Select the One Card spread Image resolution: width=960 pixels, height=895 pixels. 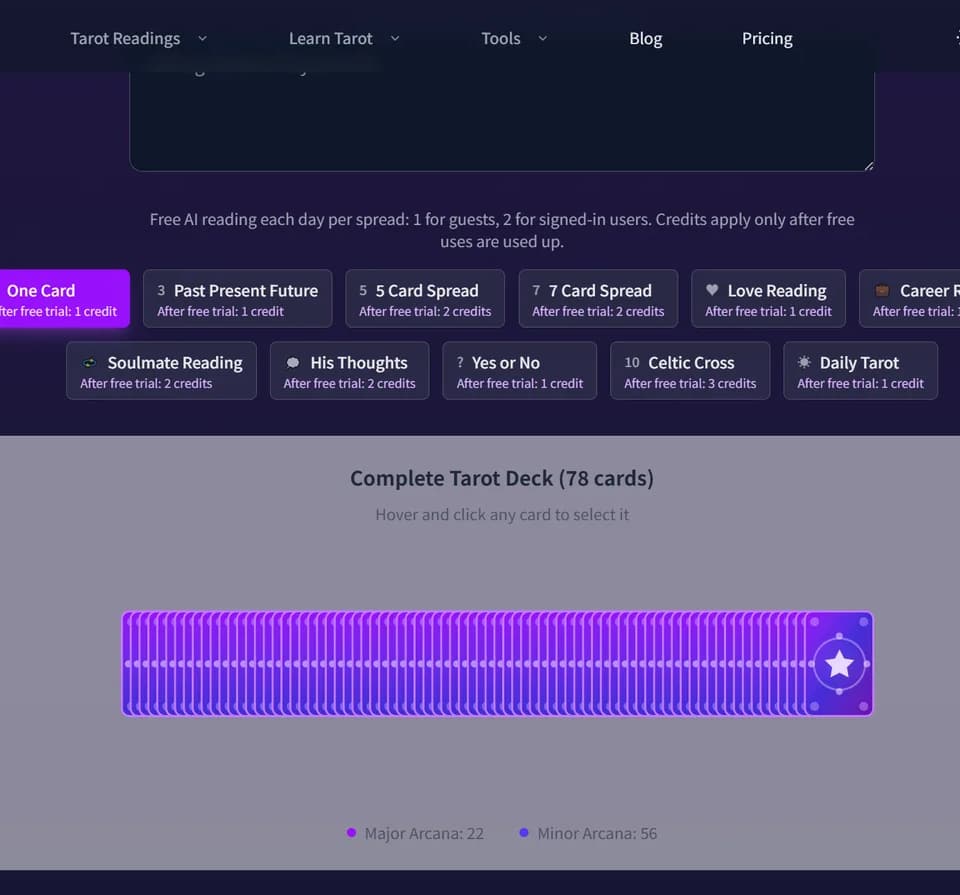(x=64, y=299)
